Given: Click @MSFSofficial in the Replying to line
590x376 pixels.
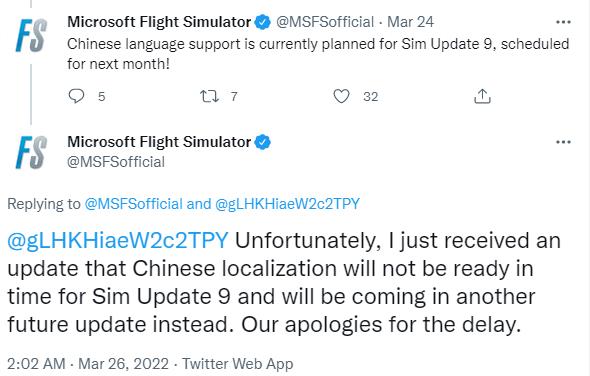Looking at the screenshot, I should (x=134, y=204).
